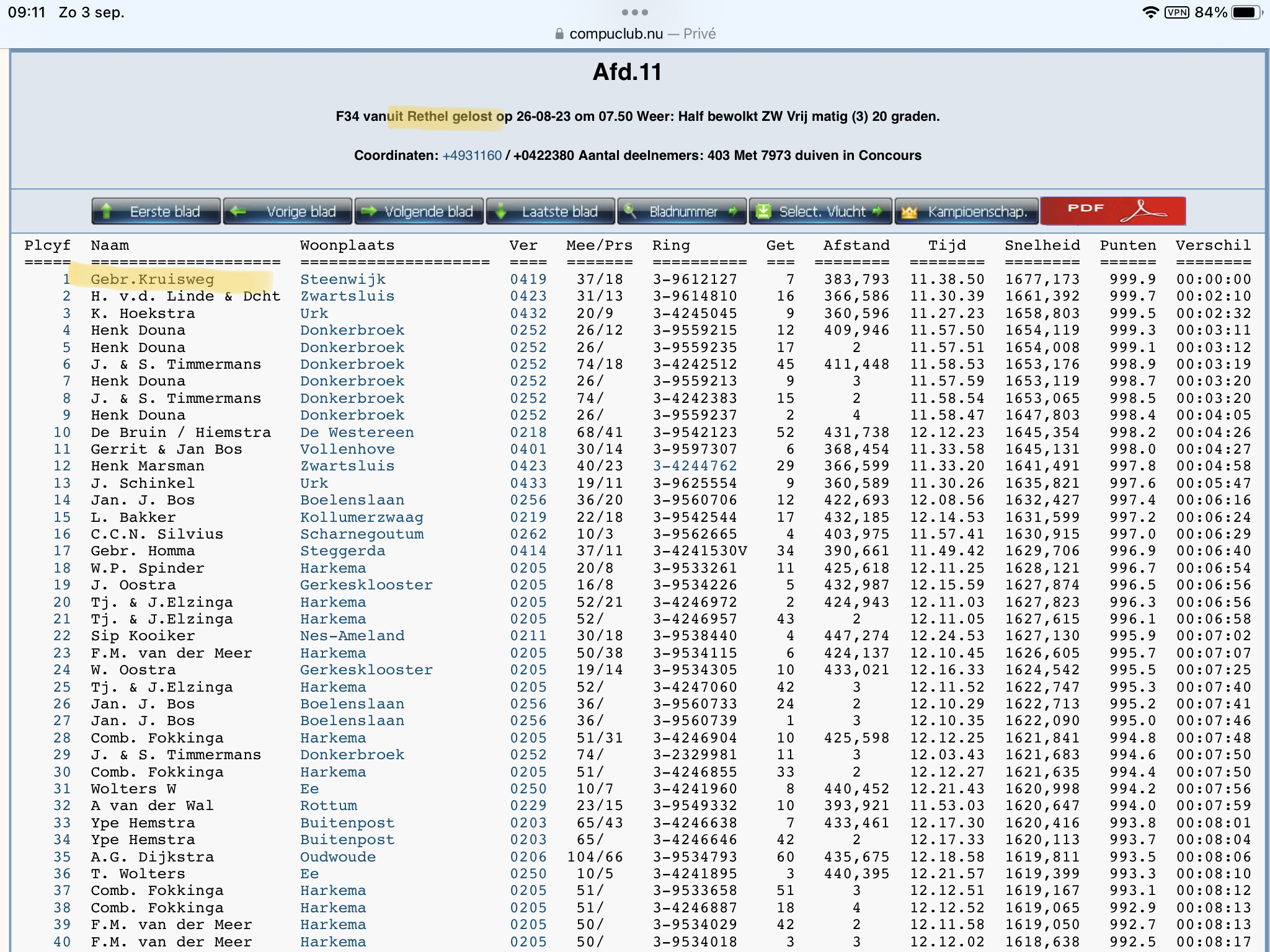Open the Kollumerzwaag woonplaats link
This screenshot has height=952, width=1270.
(362, 518)
